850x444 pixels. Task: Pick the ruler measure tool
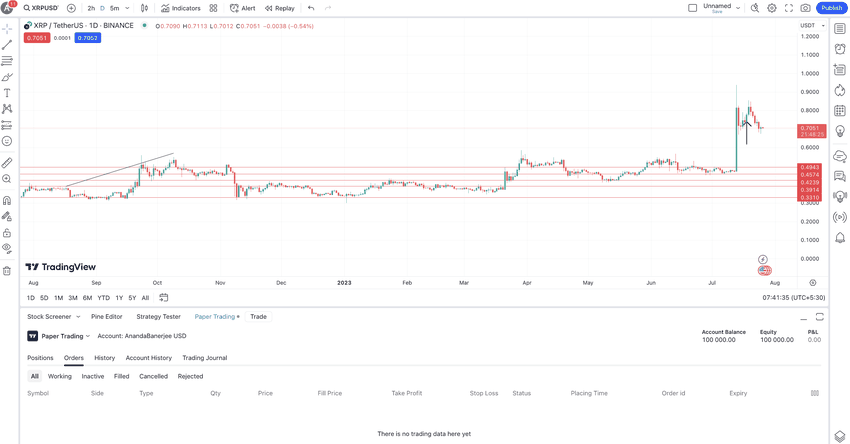(7, 163)
